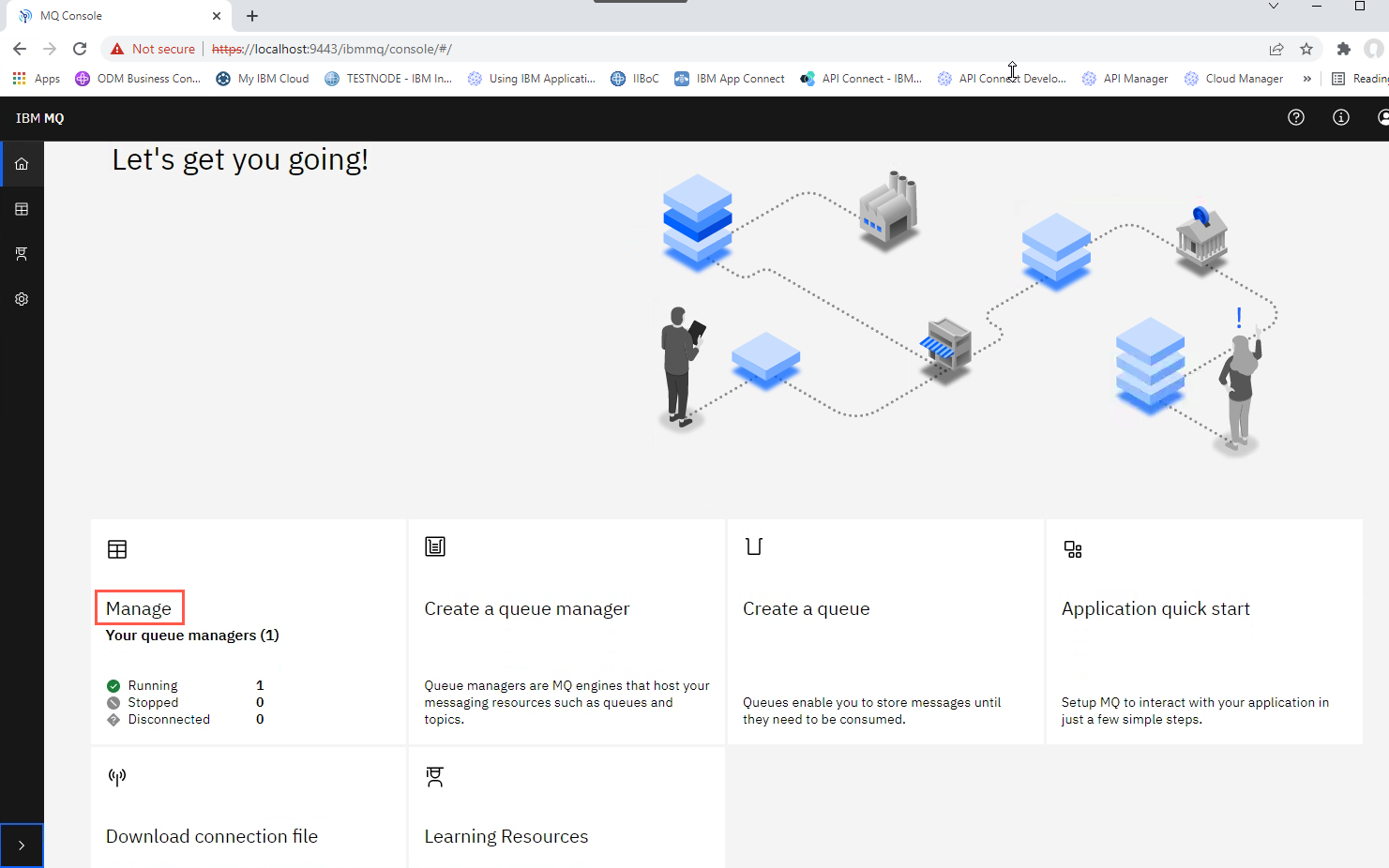Screen dimensions: 1389x868
Task: Expand the MQ side navigation chevron
Action: [22, 846]
